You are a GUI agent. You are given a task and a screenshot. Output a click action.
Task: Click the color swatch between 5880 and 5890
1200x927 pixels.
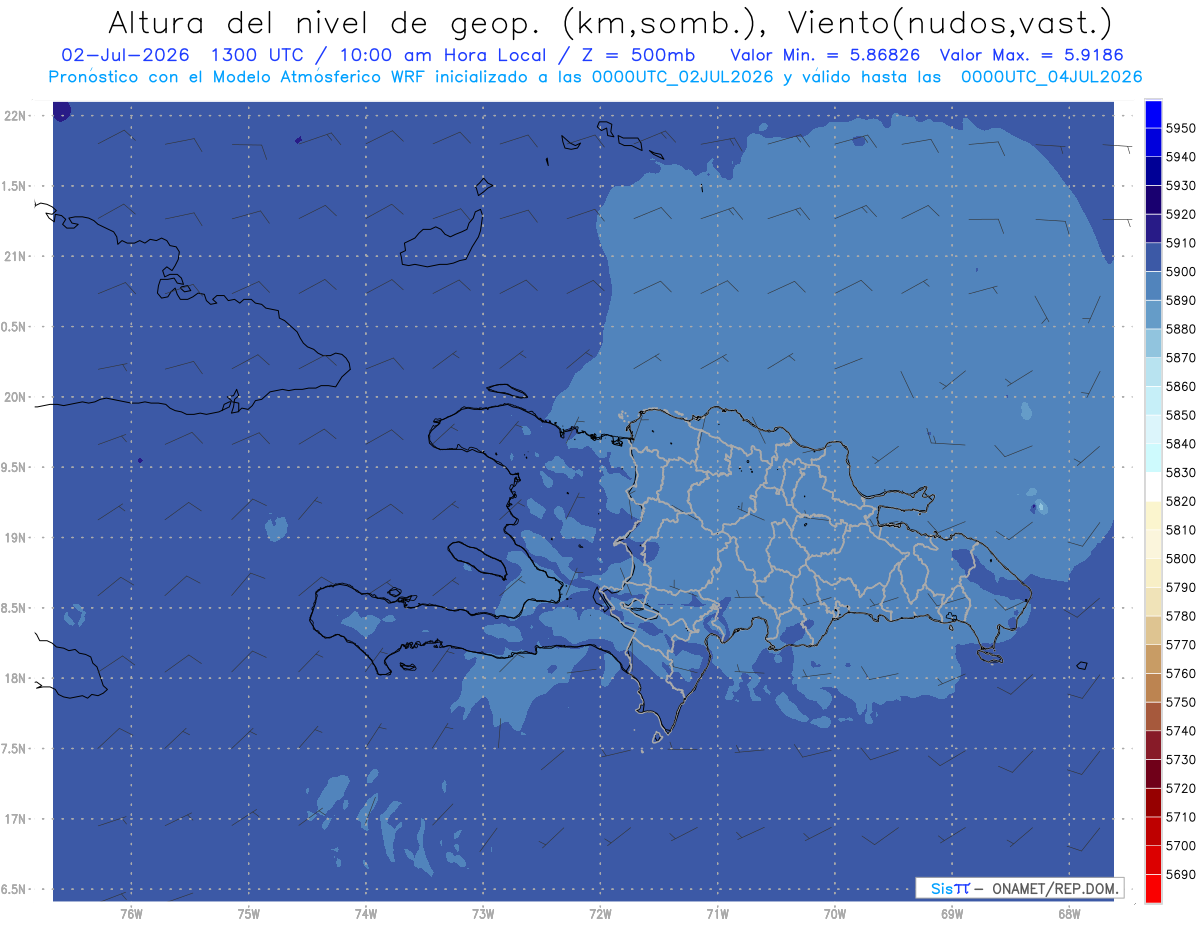tap(1153, 315)
